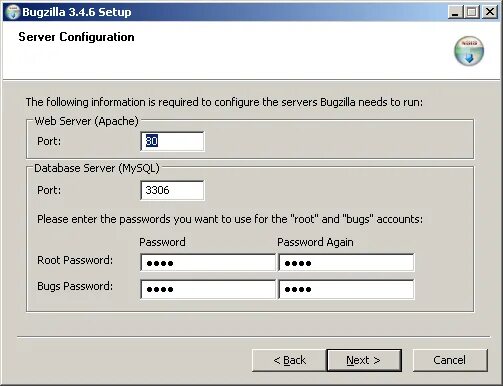Screen dimensions: 503x386
Task: Click the maximize window button
Action: pos(472,12)
